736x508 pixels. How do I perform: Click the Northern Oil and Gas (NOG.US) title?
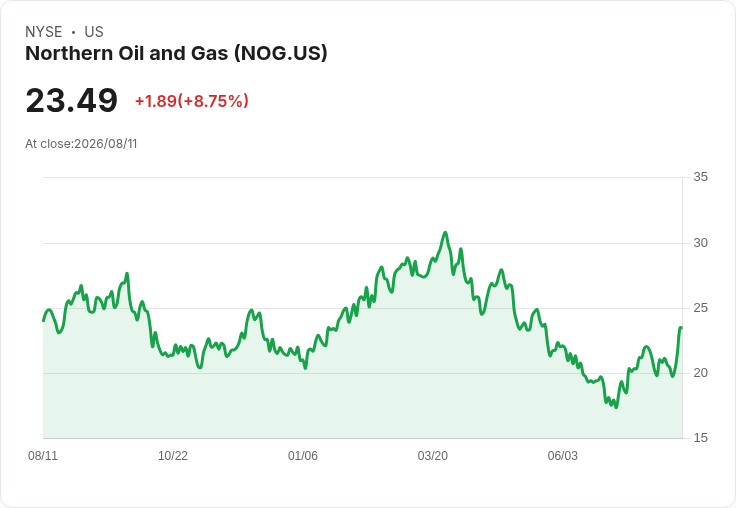176,54
